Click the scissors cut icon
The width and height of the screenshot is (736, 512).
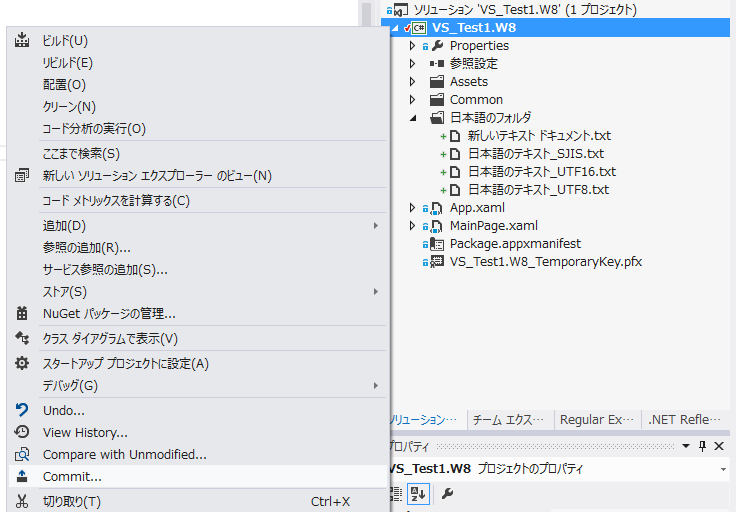pos(22,501)
